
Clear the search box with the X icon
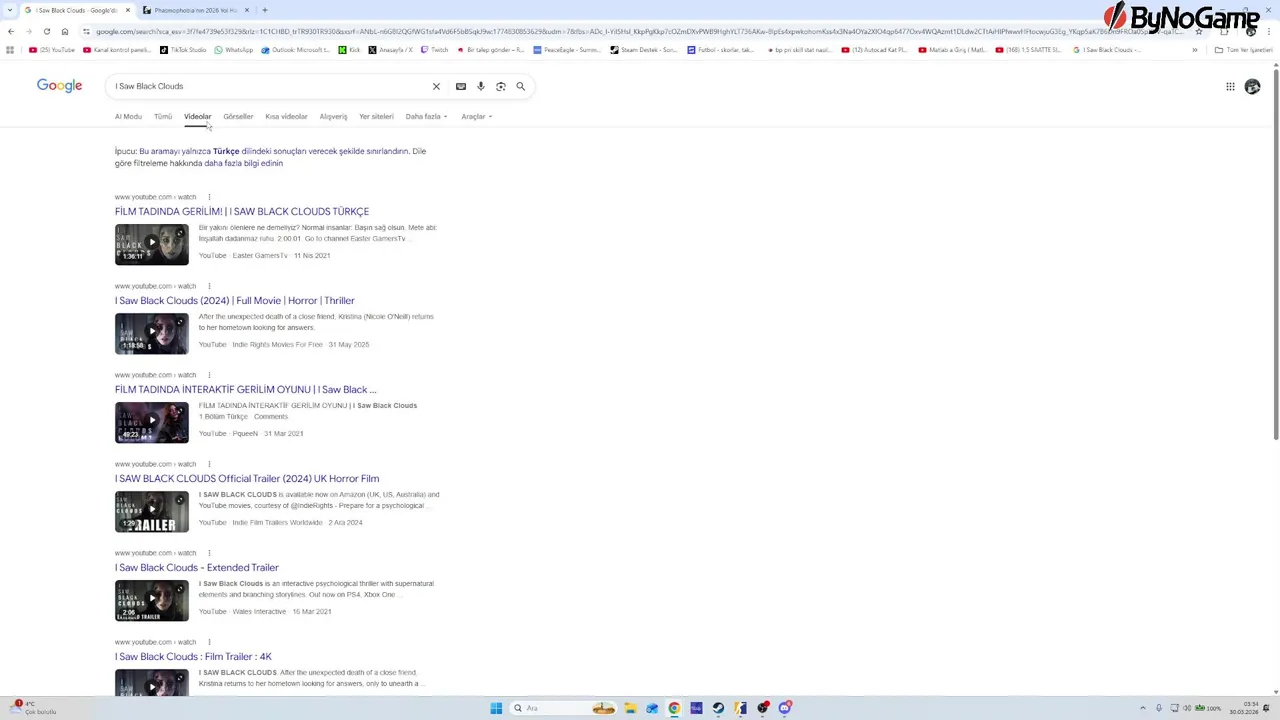pos(436,86)
